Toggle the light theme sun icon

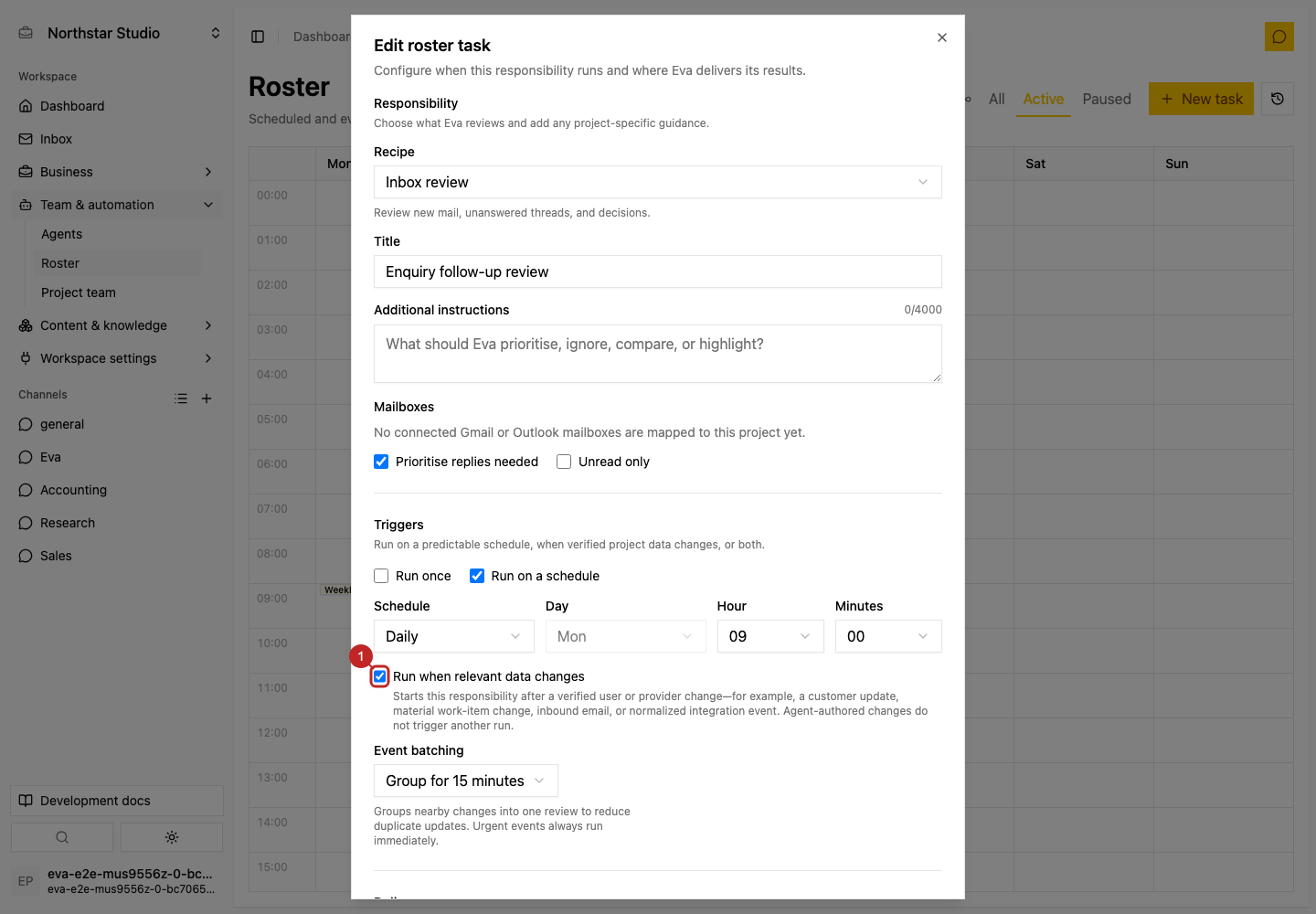172,837
